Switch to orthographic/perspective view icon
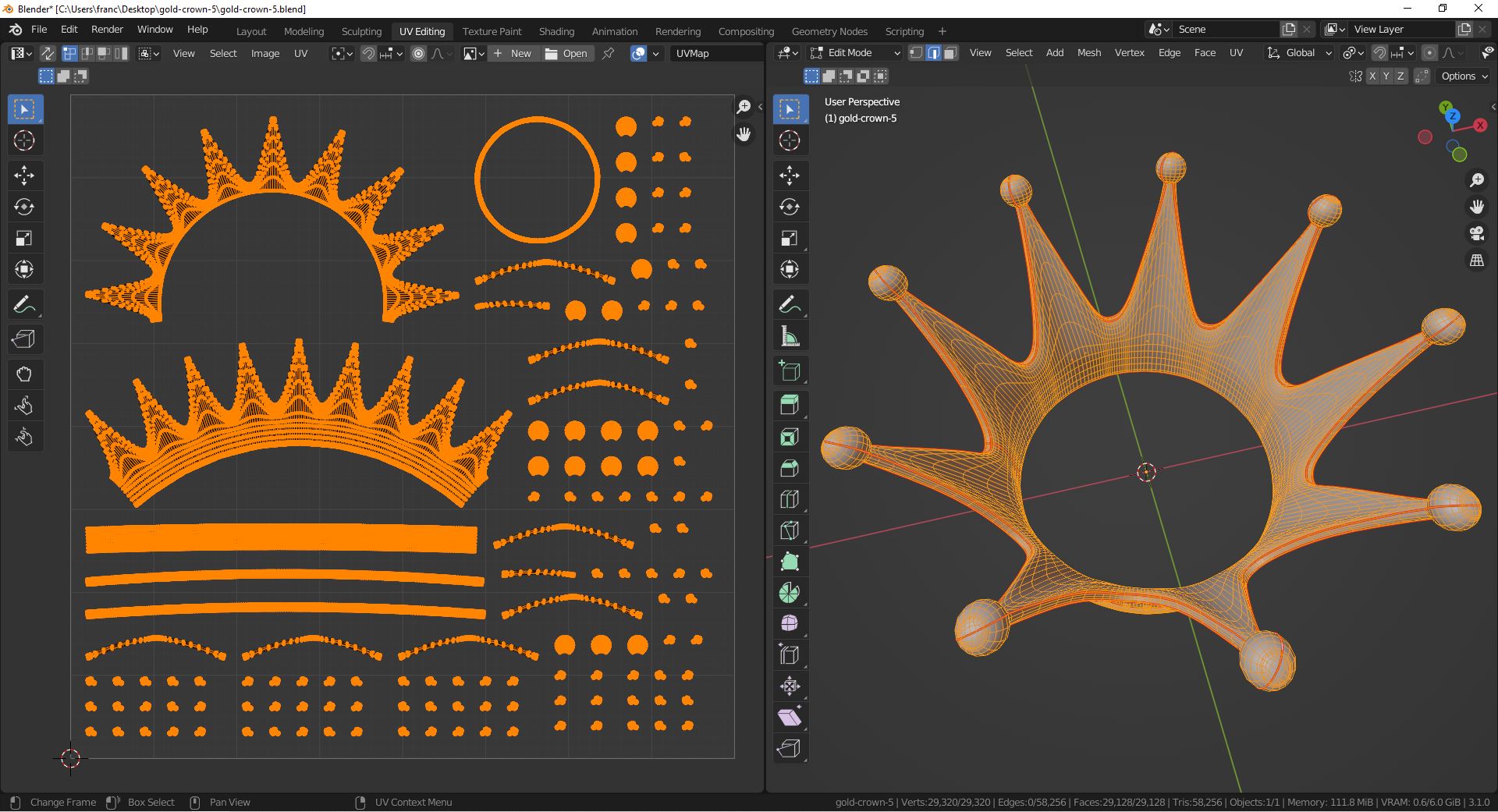1498x812 pixels. tap(1476, 261)
